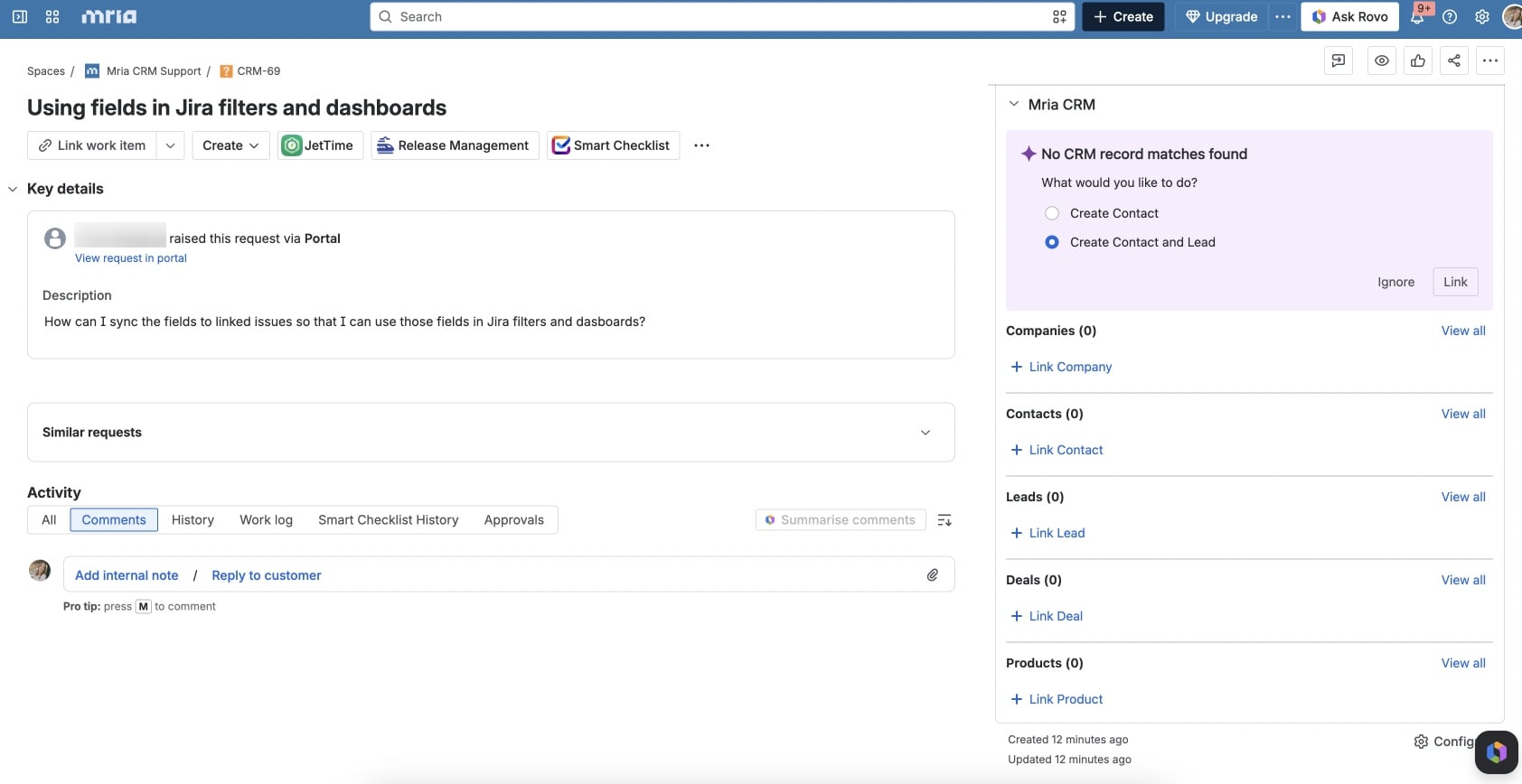The image size is (1522, 784).
Task: Open work item actions ellipsis menu
Action: [x=1490, y=61]
